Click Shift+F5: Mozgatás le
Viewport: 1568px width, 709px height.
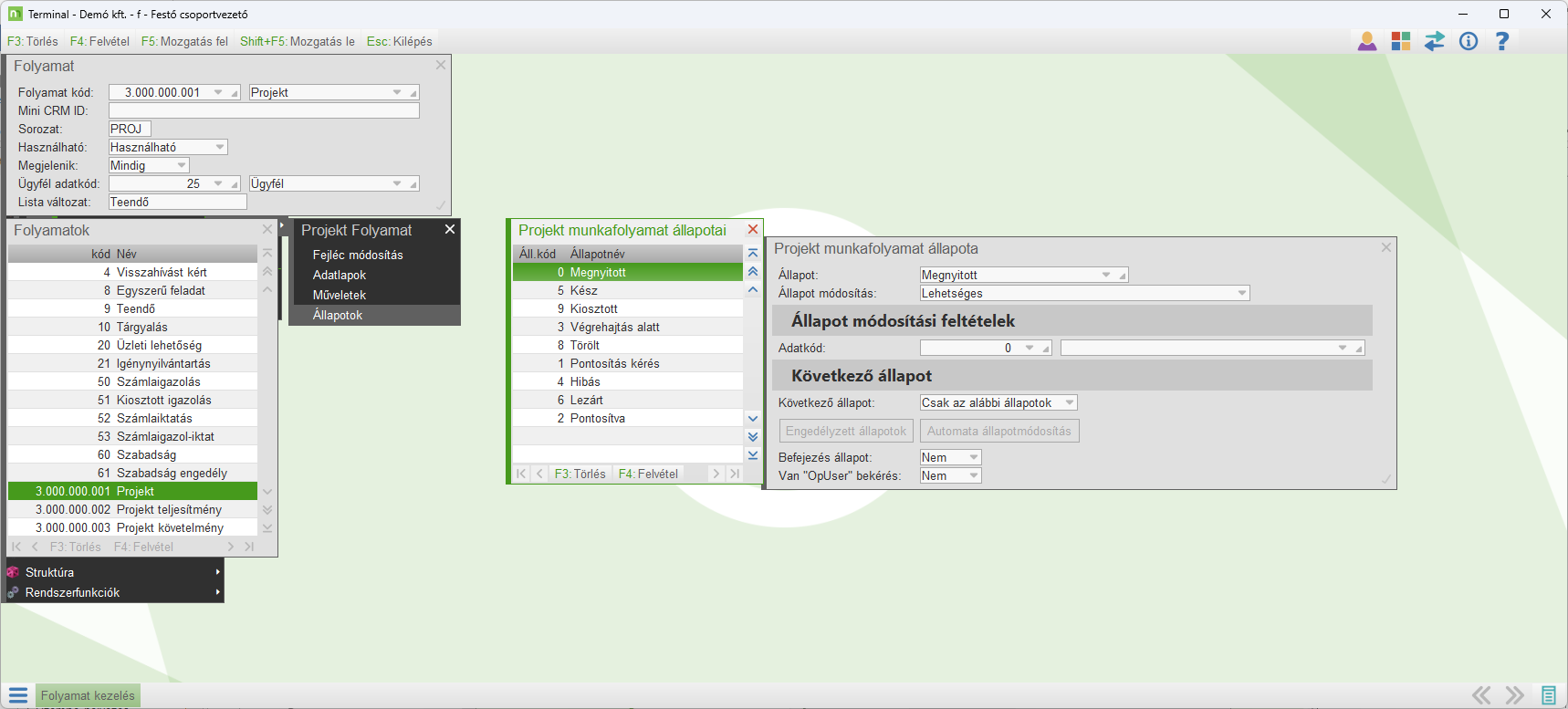click(298, 41)
